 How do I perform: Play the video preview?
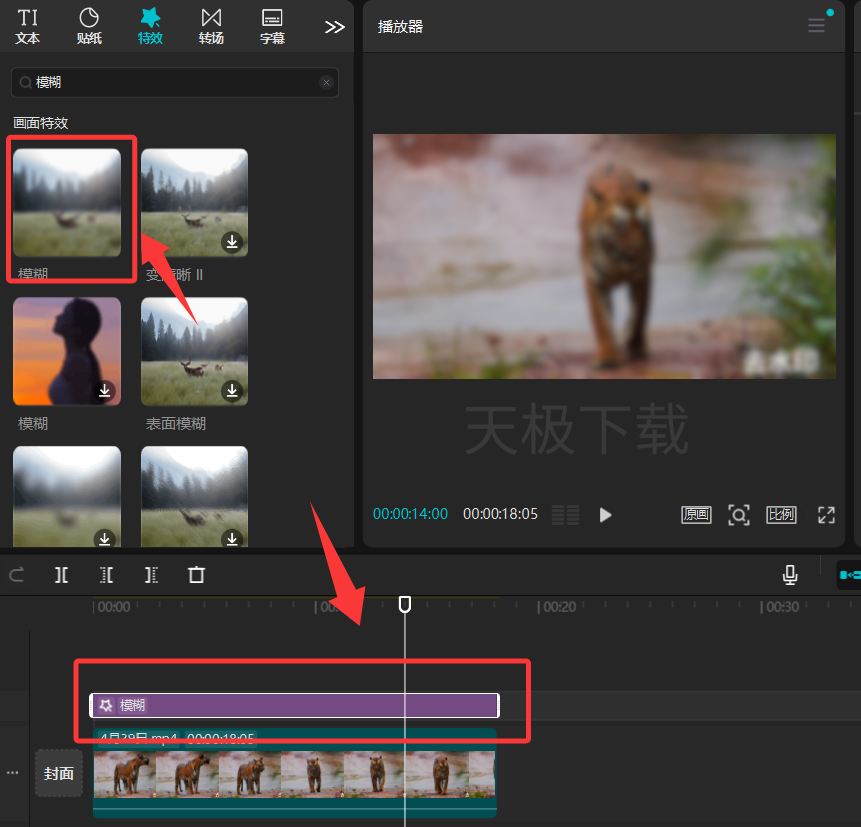pos(605,515)
